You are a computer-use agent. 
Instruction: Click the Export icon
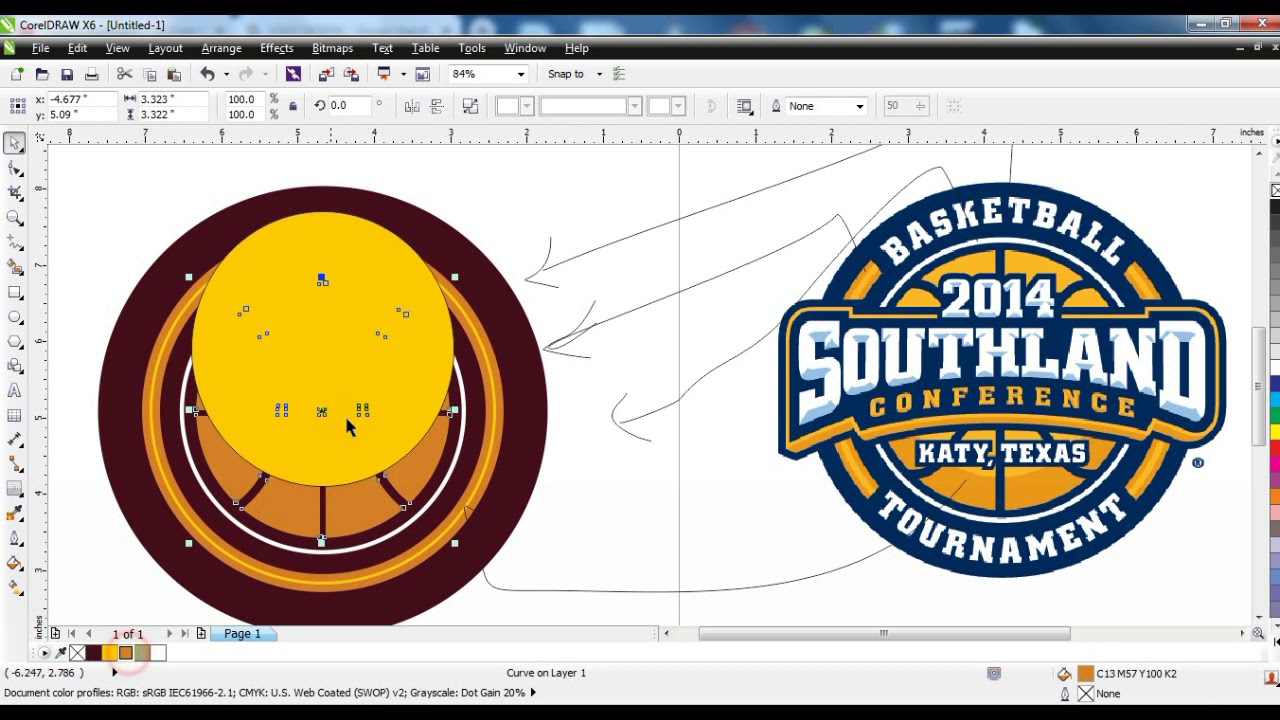[351, 74]
